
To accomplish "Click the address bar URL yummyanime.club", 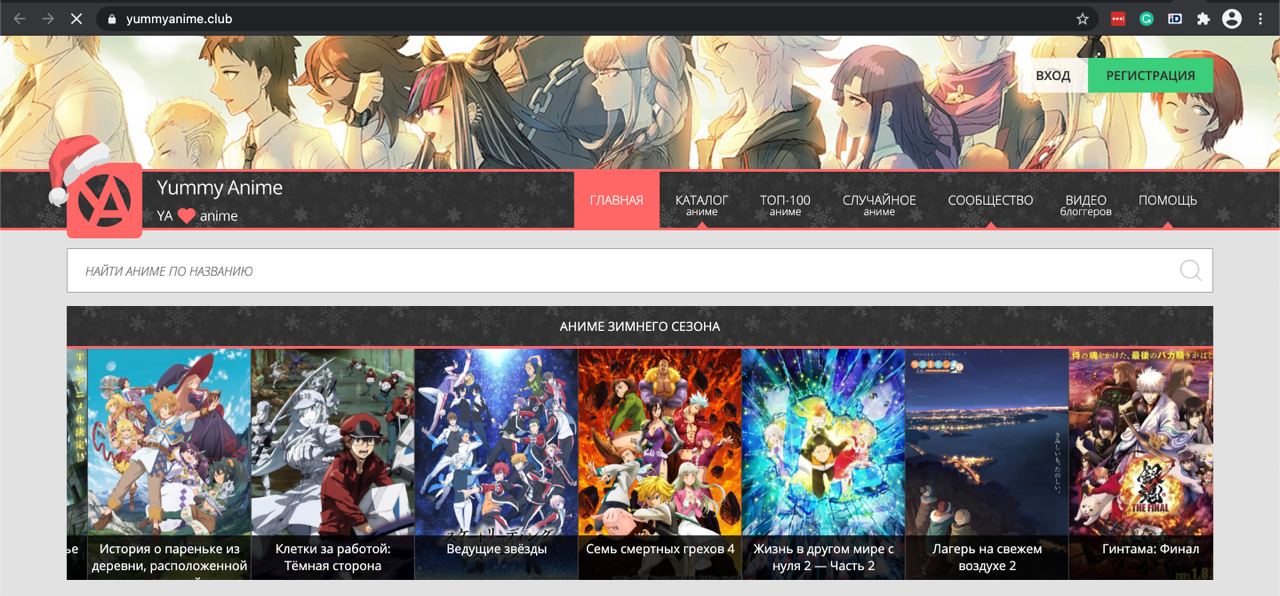I will tap(179, 19).
